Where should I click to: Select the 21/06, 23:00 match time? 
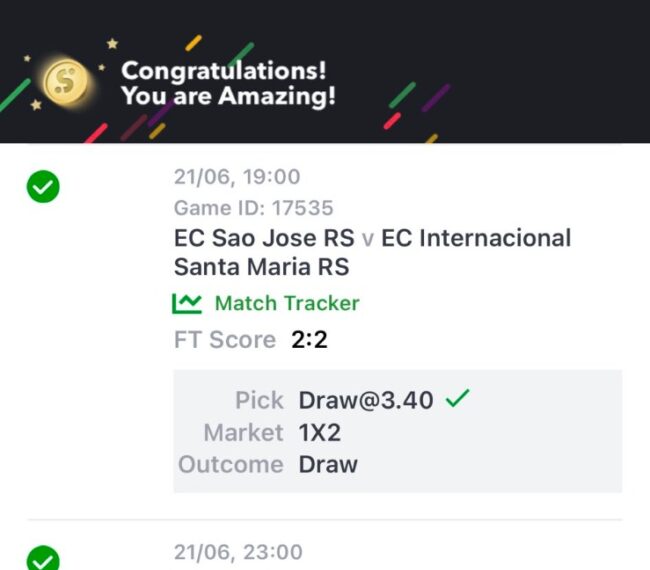coord(238,552)
